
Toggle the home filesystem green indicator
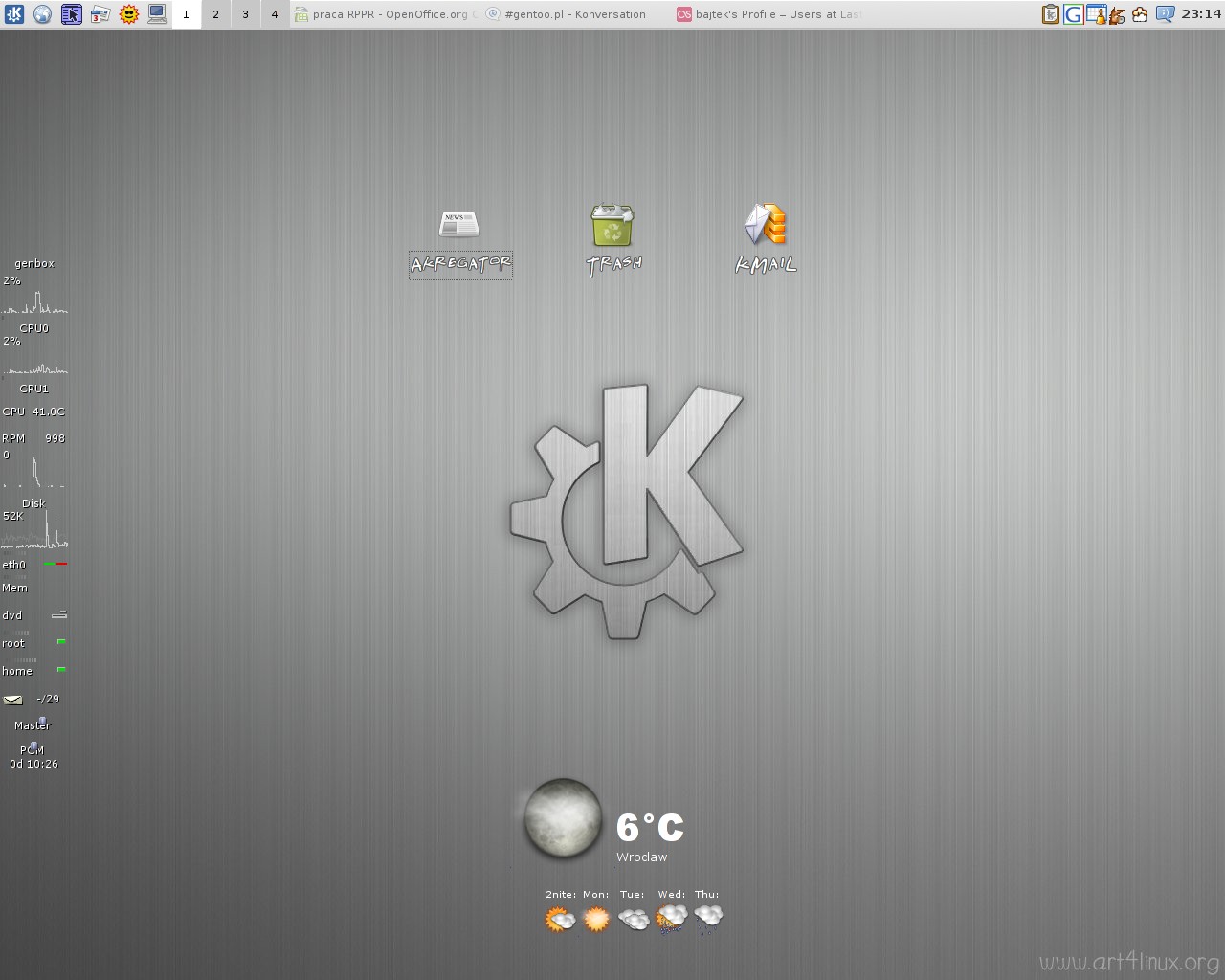click(61, 669)
